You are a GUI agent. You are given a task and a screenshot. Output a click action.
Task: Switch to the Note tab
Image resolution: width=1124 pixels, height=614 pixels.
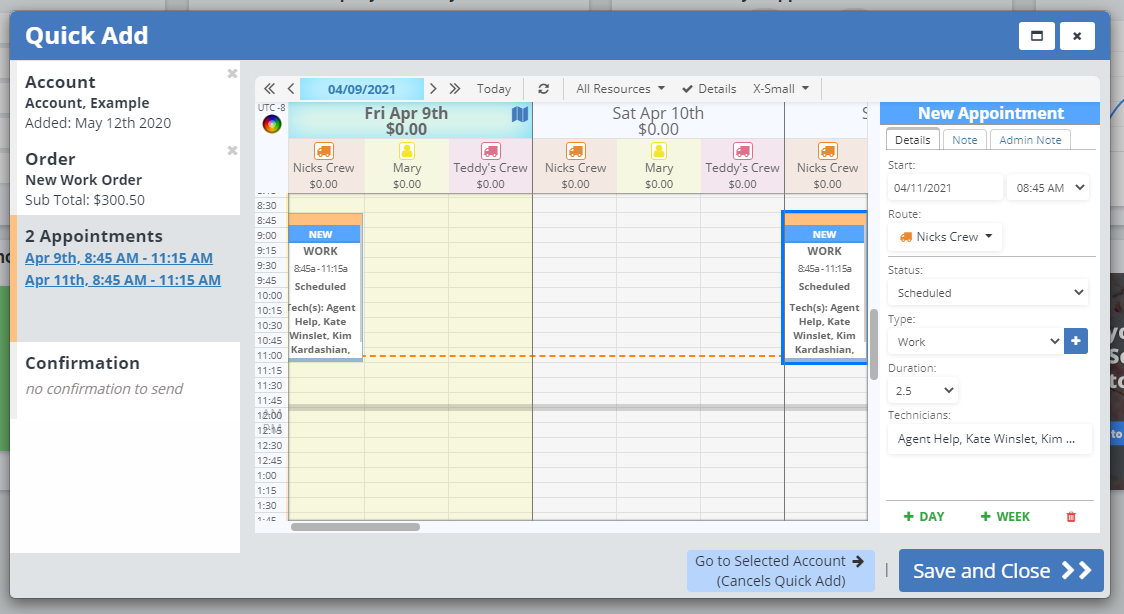(x=964, y=140)
